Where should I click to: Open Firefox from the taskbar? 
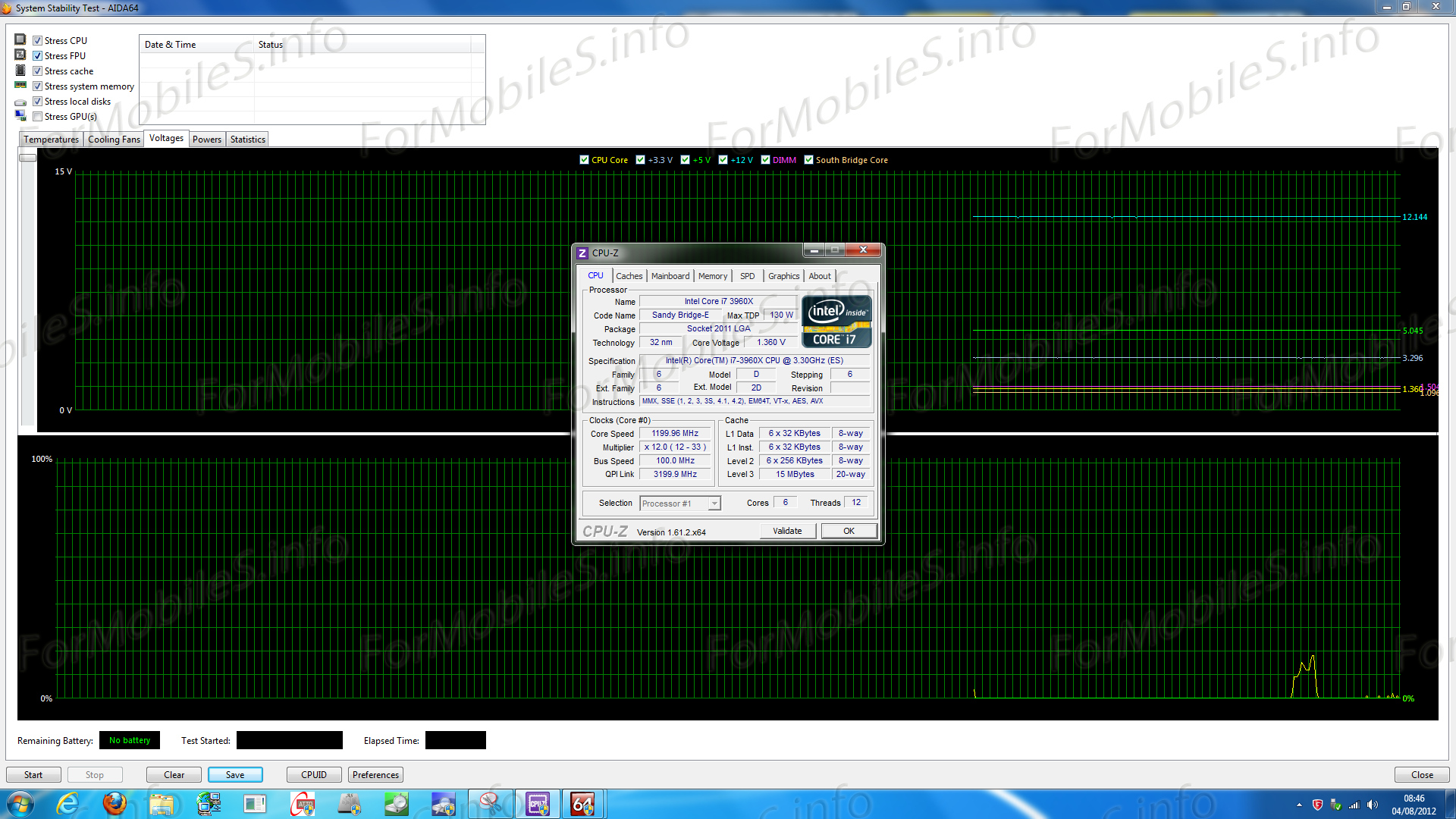[x=115, y=804]
